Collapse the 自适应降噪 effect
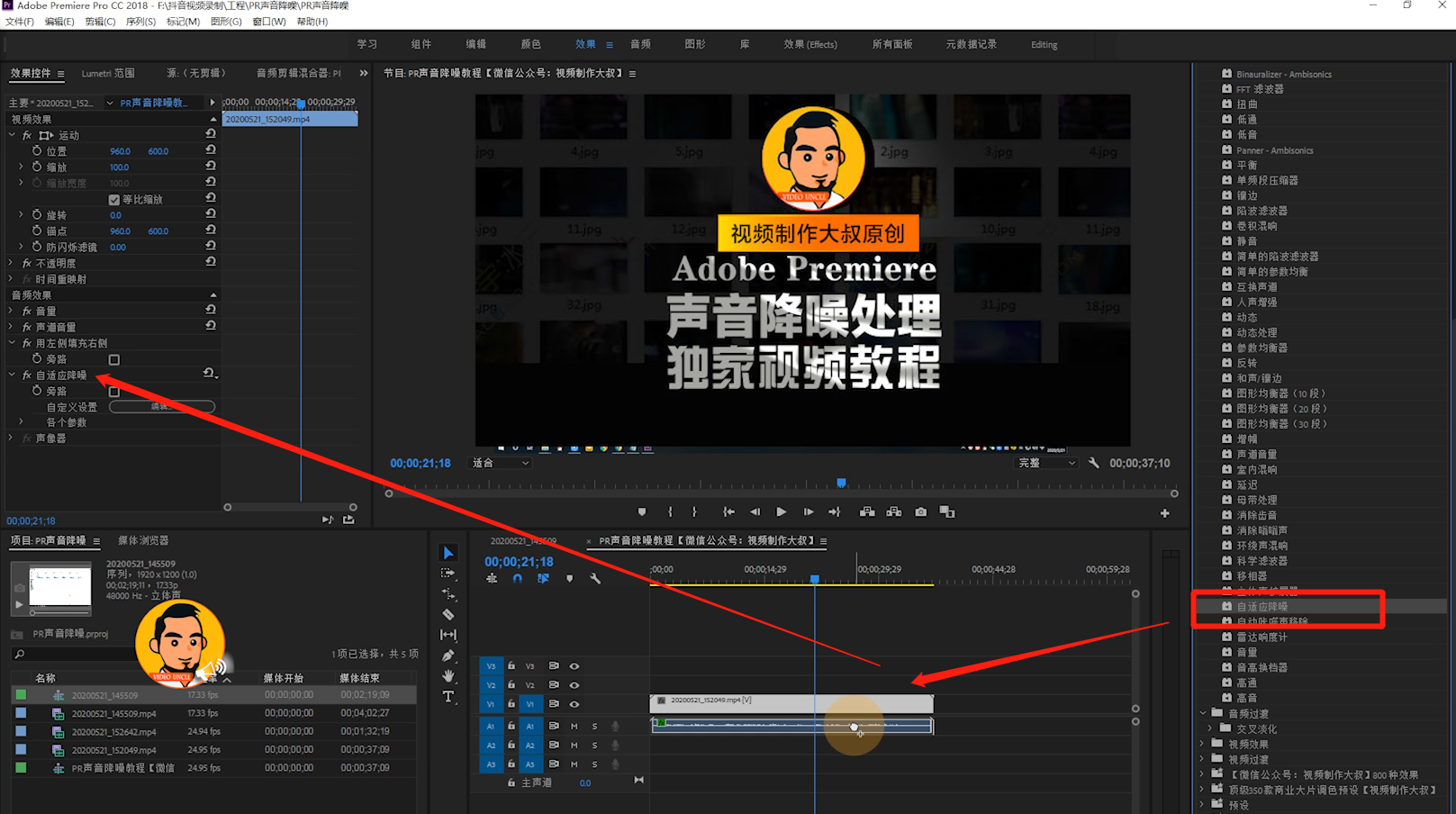 coord(13,375)
